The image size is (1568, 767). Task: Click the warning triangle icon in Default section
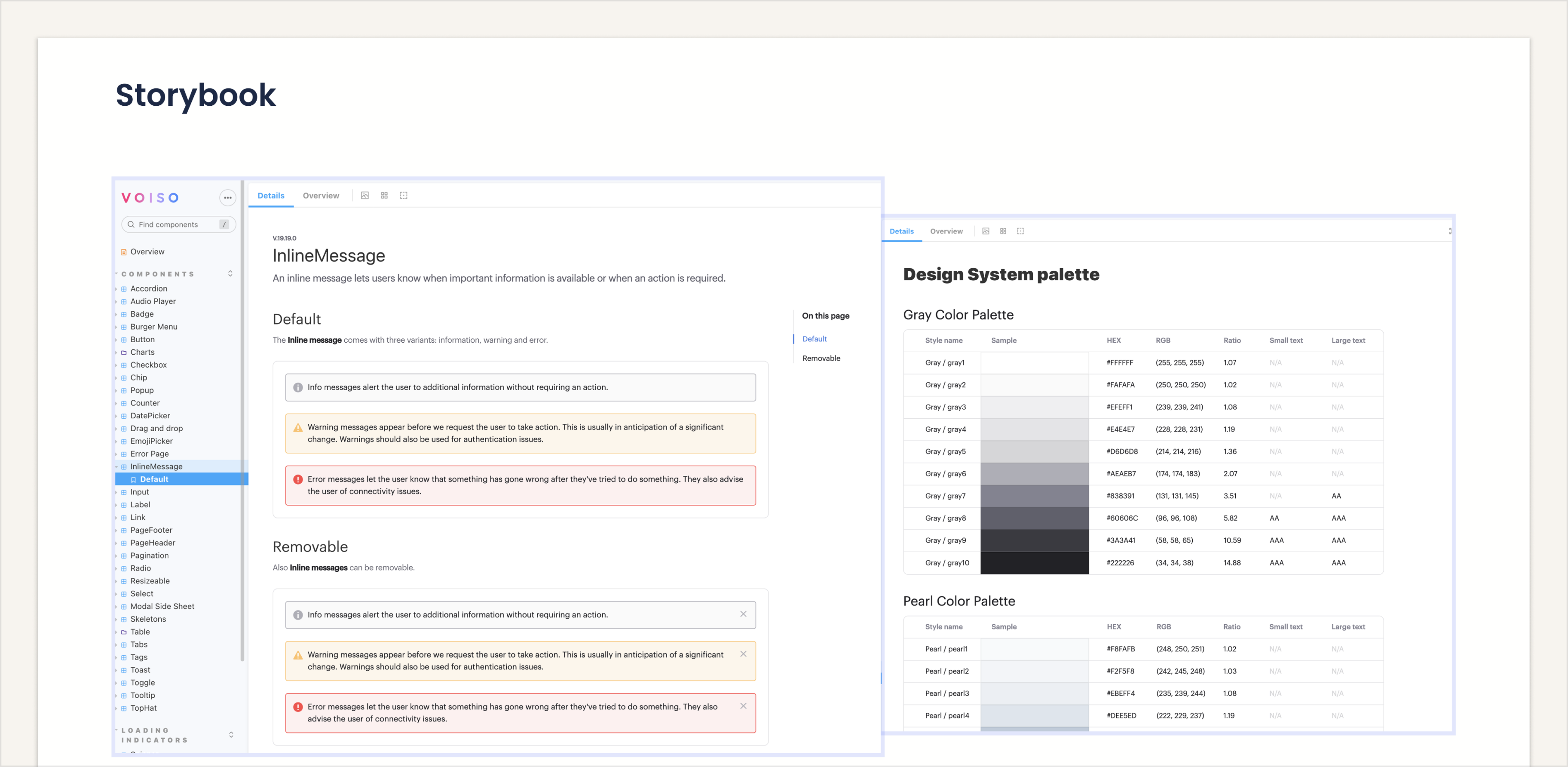(x=297, y=428)
